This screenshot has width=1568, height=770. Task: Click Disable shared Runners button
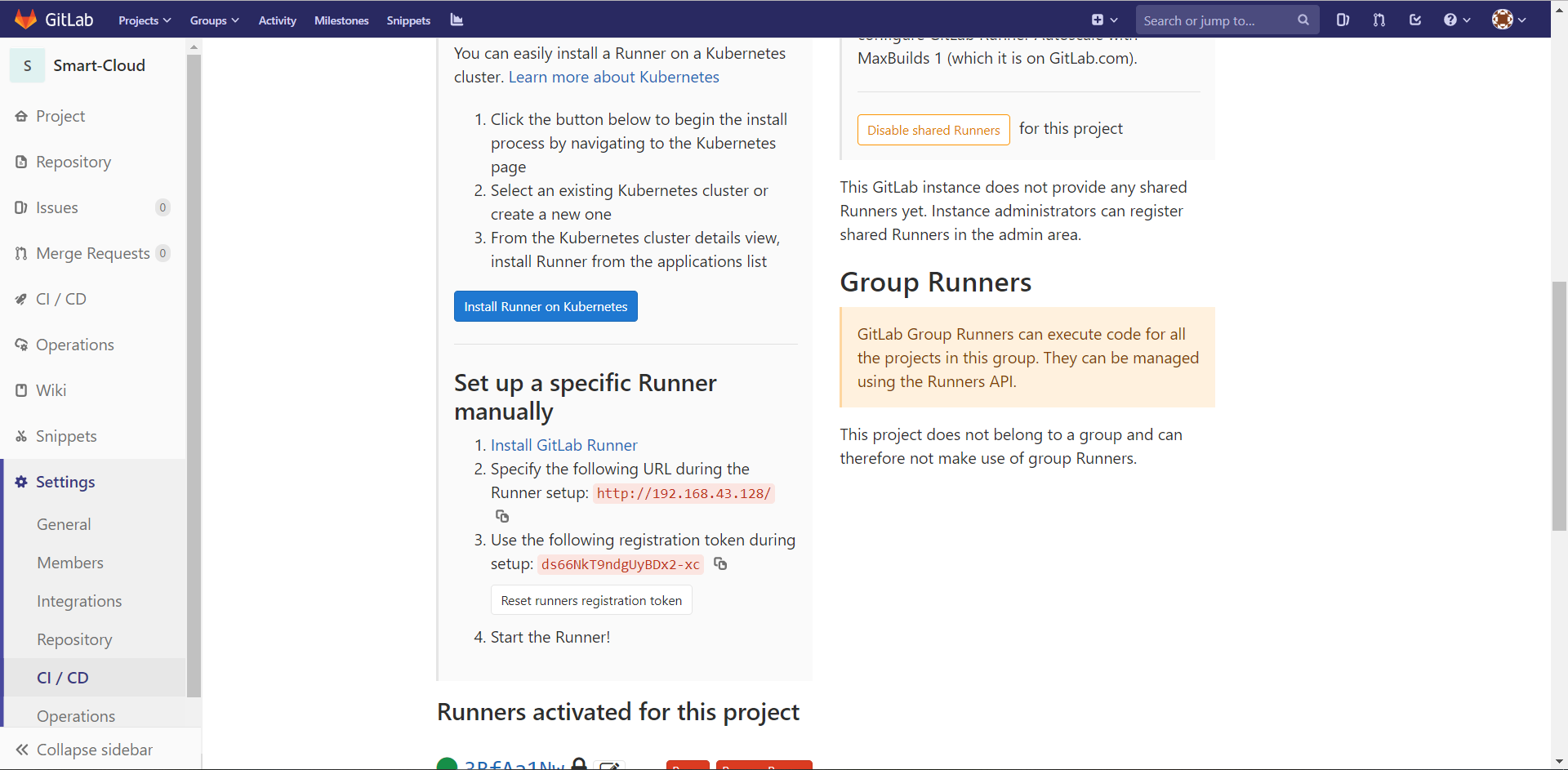[x=933, y=130]
